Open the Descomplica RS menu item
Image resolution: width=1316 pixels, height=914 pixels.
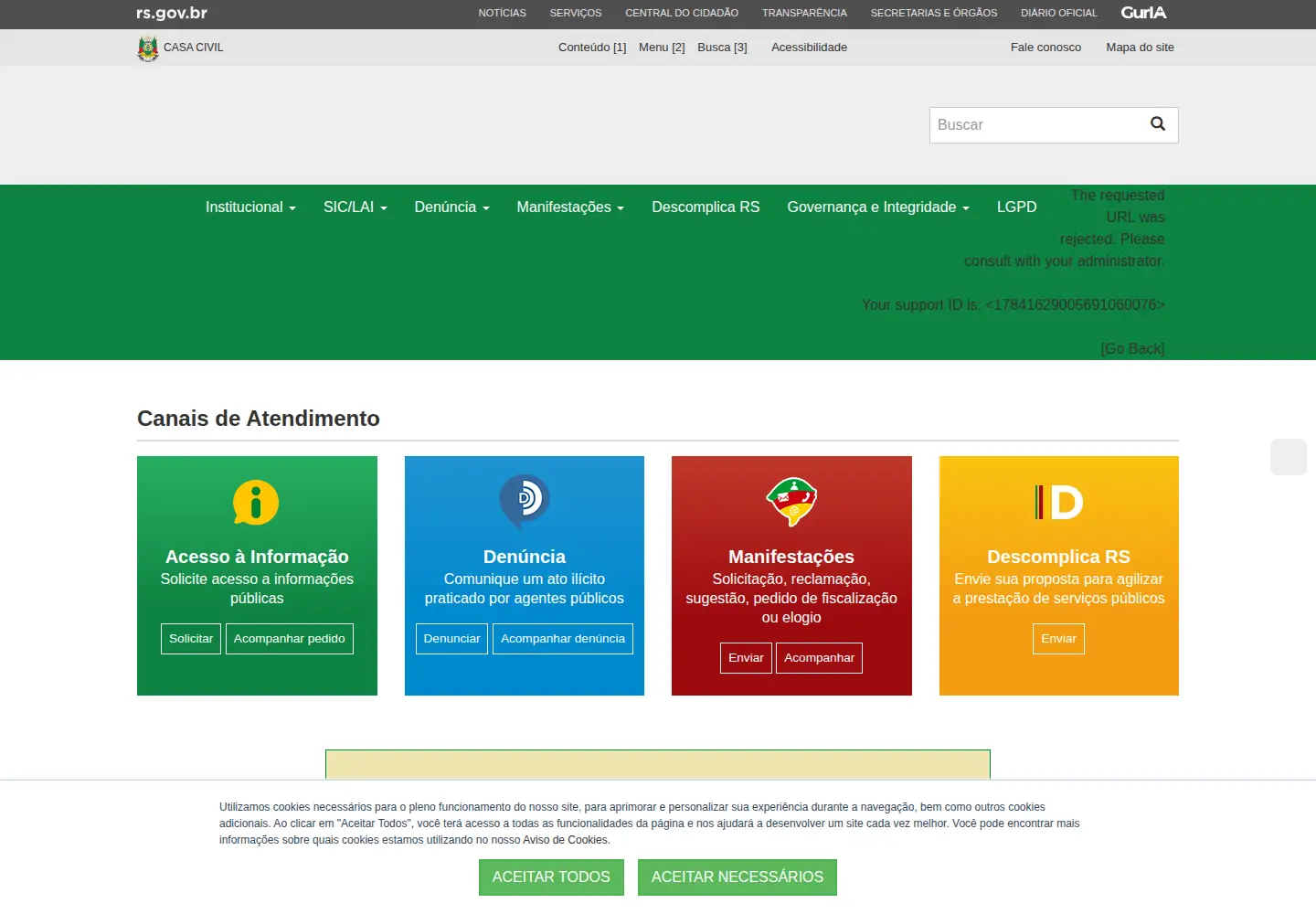coord(706,207)
